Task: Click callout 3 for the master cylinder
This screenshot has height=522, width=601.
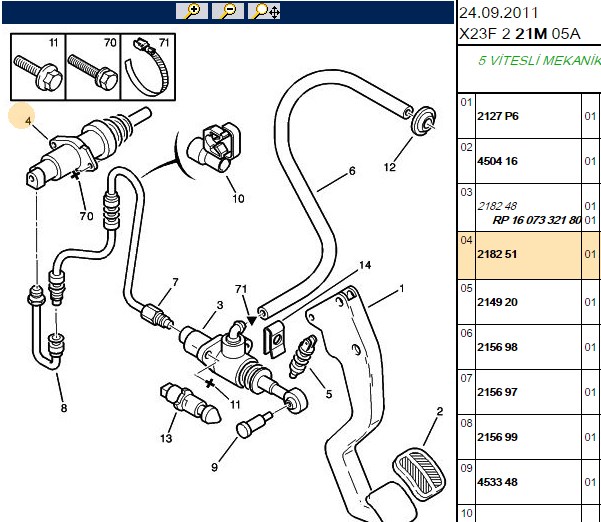Action: tap(220, 305)
